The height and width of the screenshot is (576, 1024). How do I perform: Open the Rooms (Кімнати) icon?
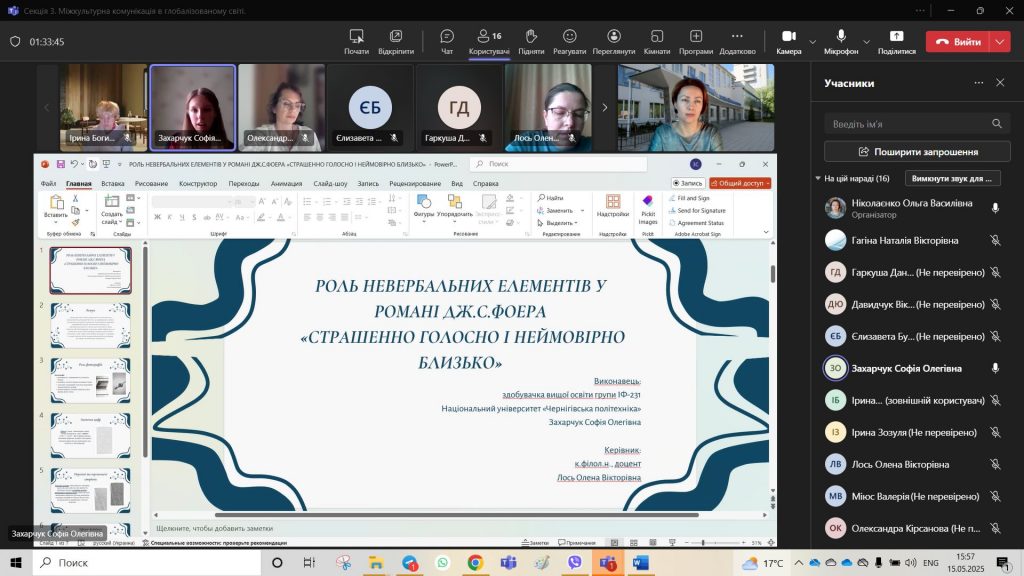(656, 41)
